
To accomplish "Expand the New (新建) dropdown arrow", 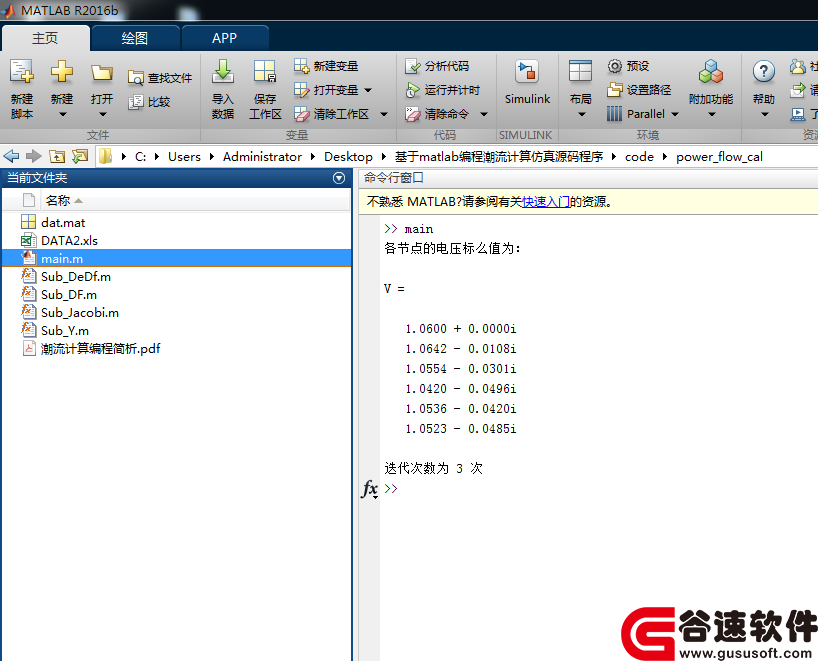I will coord(62,114).
